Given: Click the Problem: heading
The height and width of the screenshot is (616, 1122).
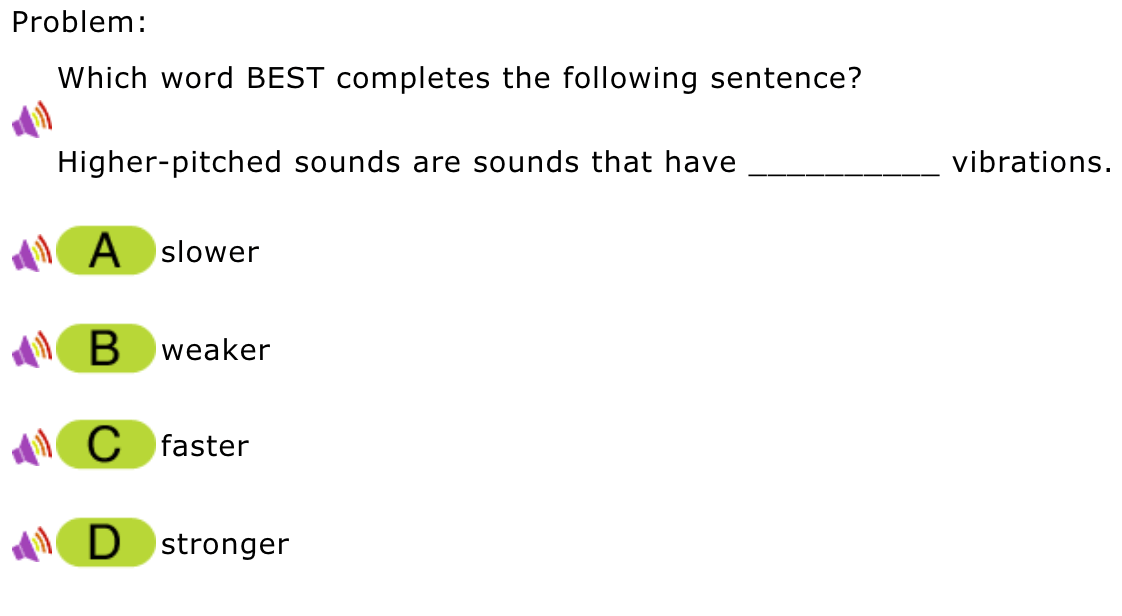Looking at the screenshot, I should (79, 22).
